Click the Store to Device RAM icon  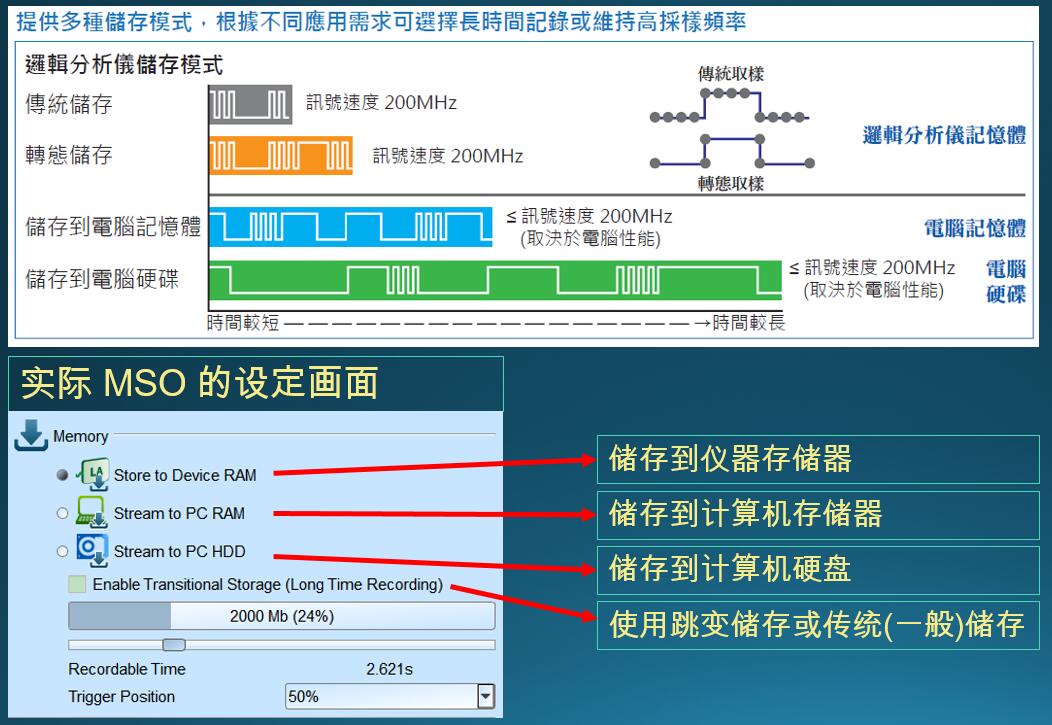(x=93, y=474)
